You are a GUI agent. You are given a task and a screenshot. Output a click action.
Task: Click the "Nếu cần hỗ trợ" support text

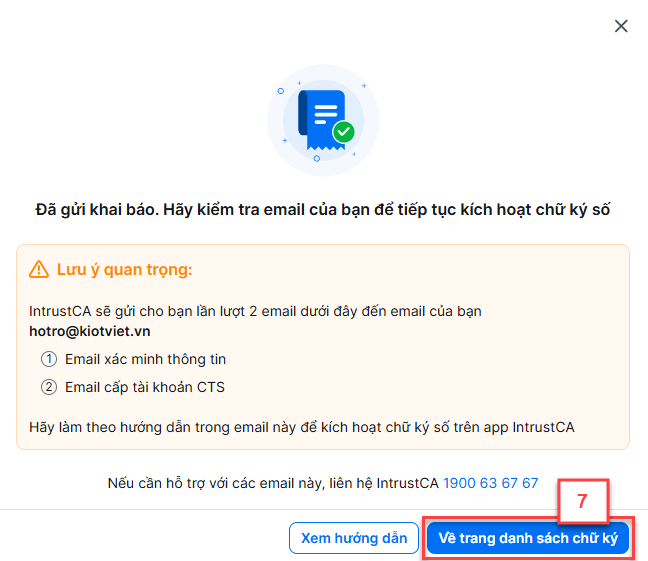[273, 483]
